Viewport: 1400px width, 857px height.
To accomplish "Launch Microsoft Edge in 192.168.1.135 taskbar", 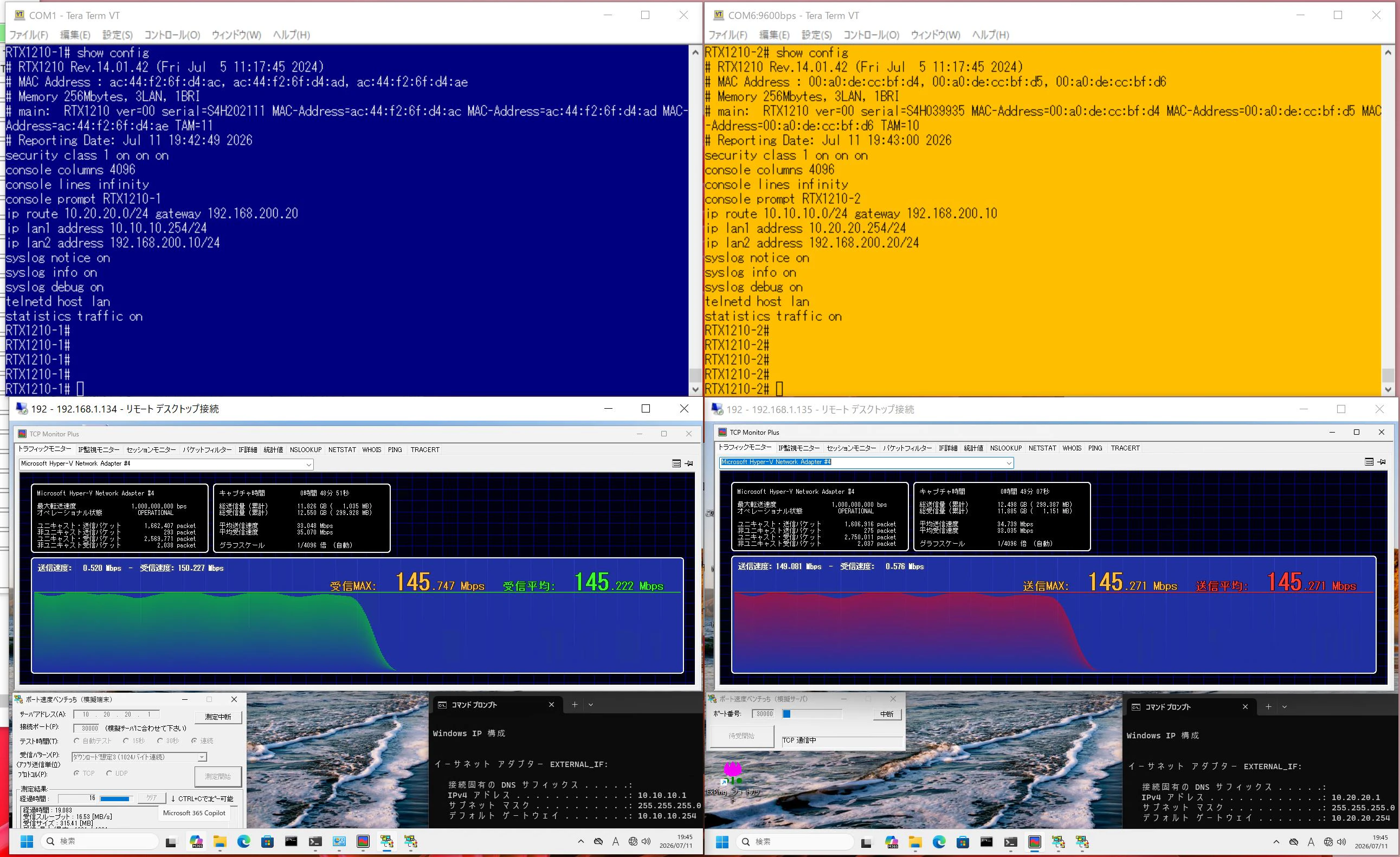I will [x=939, y=842].
